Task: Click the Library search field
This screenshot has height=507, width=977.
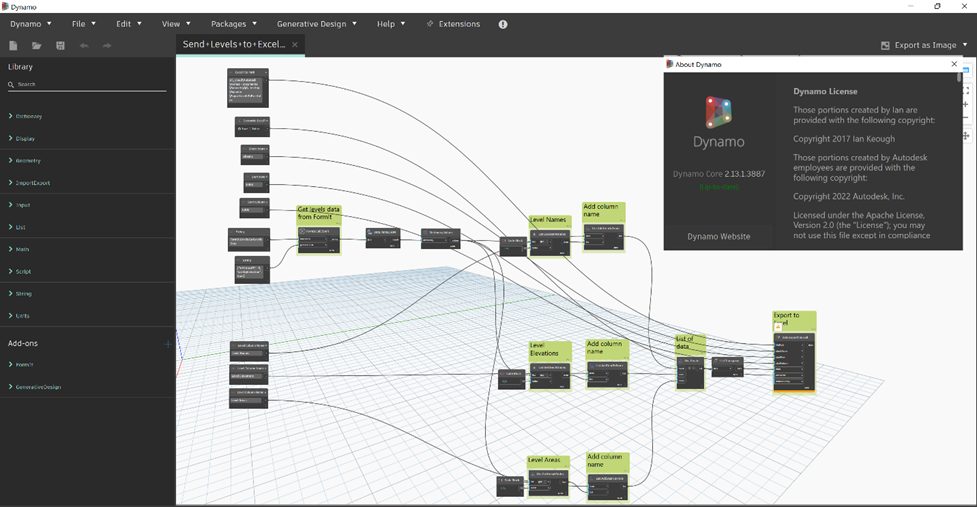Action: coord(90,85)
